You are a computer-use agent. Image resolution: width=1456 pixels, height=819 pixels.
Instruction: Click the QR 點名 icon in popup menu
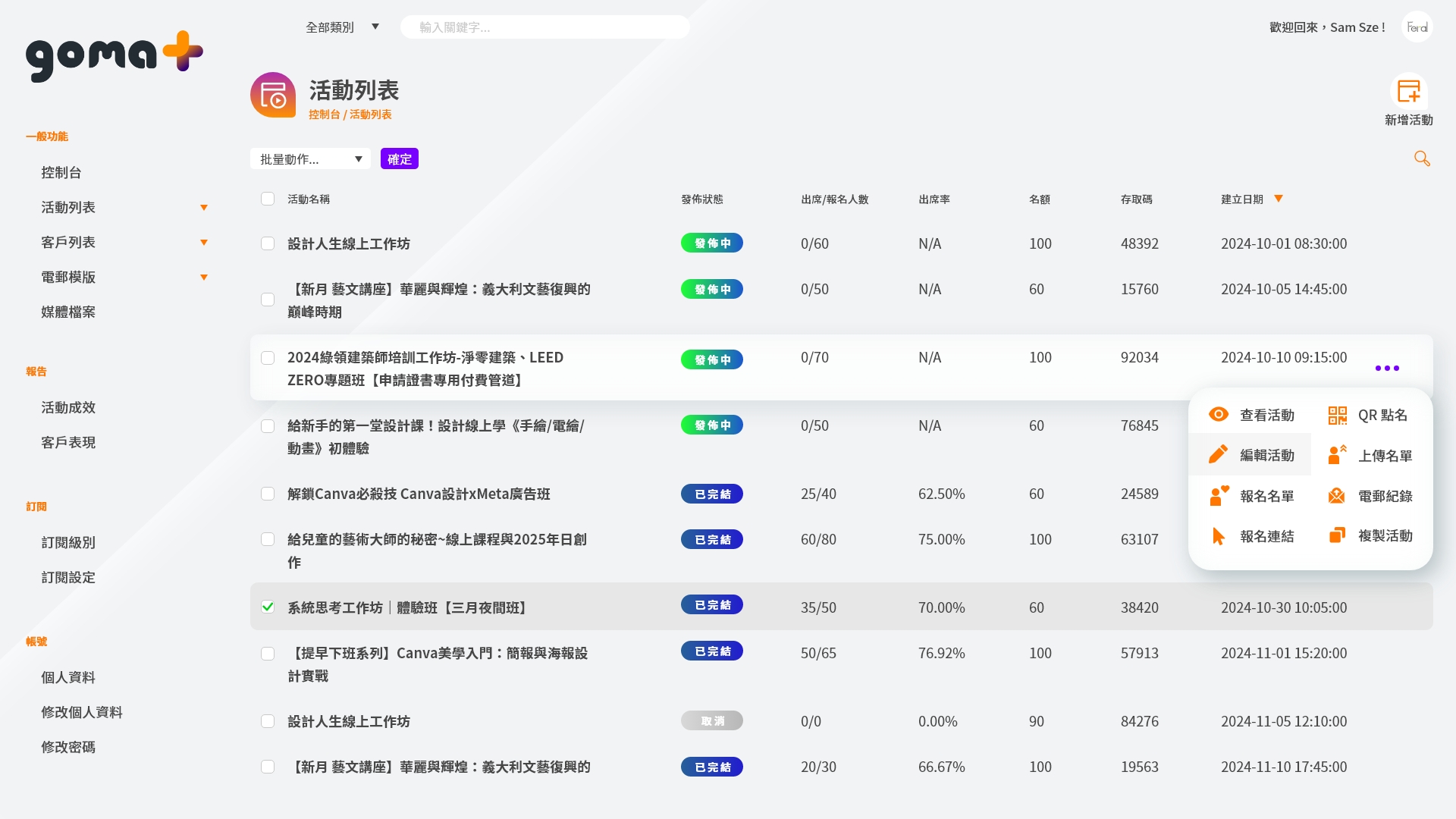tap(1337, 415)
